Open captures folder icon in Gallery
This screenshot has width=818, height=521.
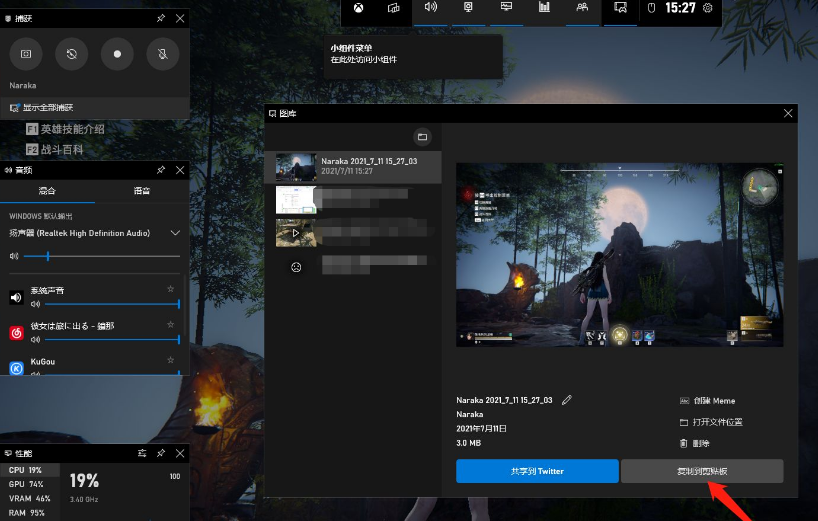[423, 137]
